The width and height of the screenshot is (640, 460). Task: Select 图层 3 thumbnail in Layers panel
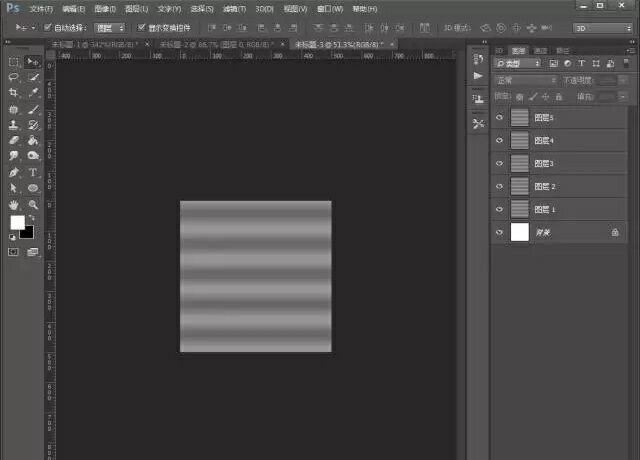[x=520, y=163]
